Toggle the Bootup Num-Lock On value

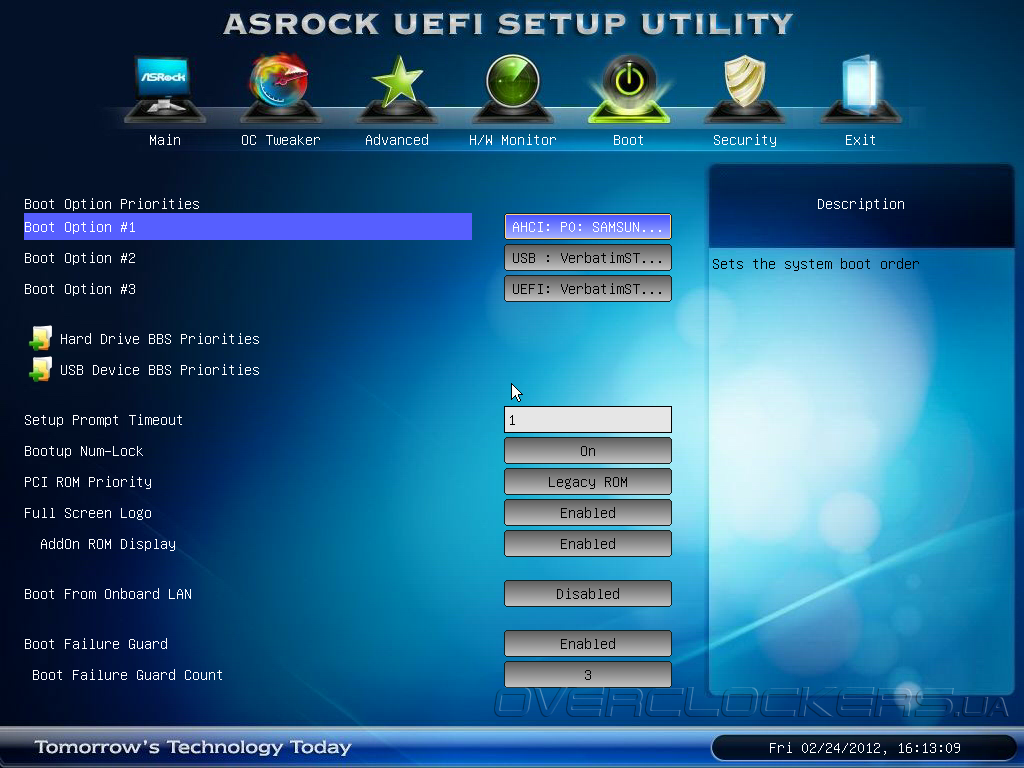(588, 451)
